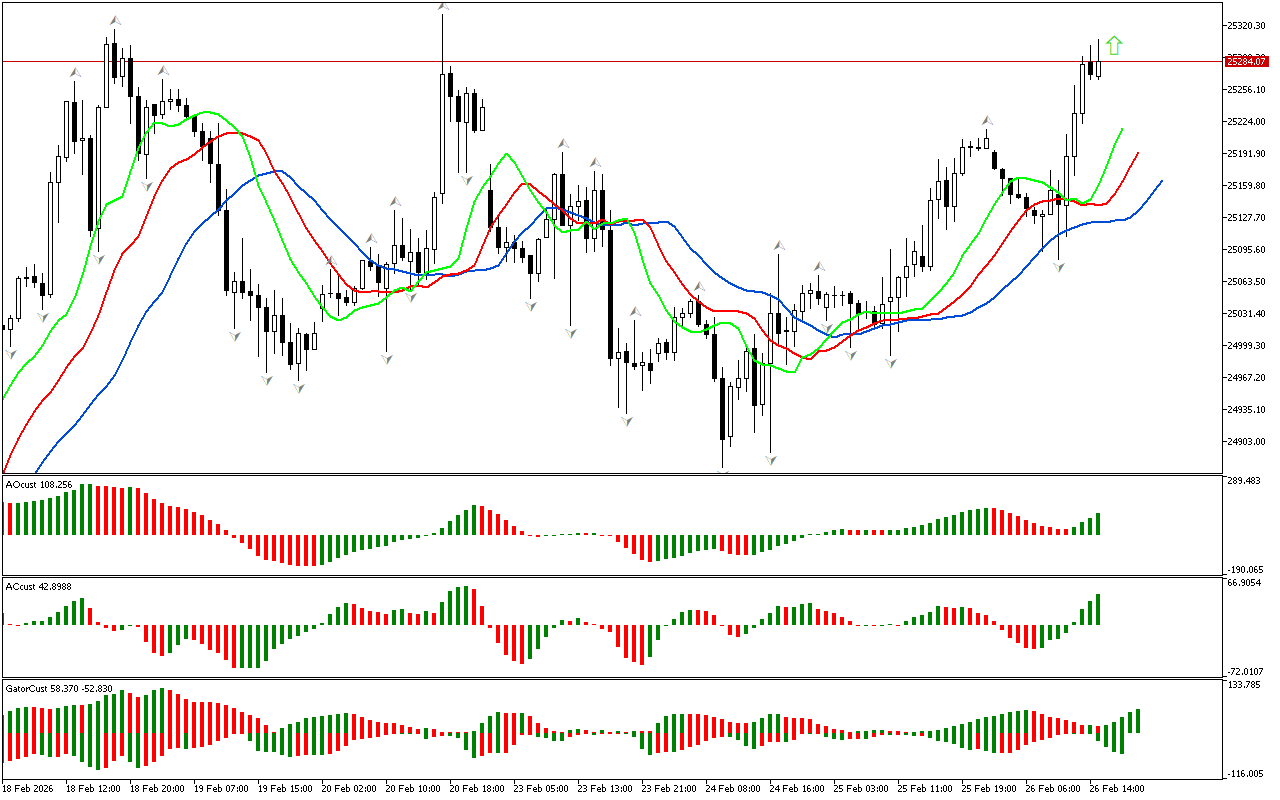
Task: Click the green up arrow signal icon
Action: point(1114,45)
